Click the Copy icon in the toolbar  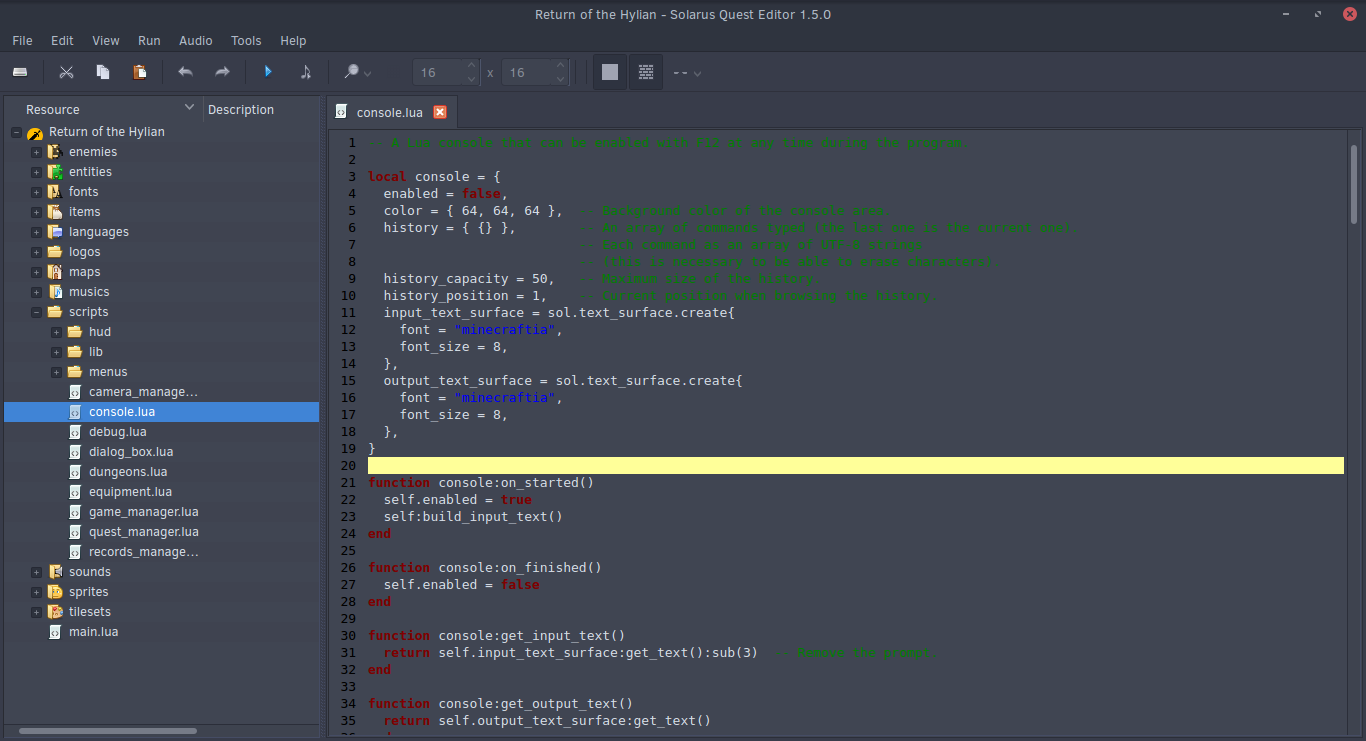(x=103, y=72)
